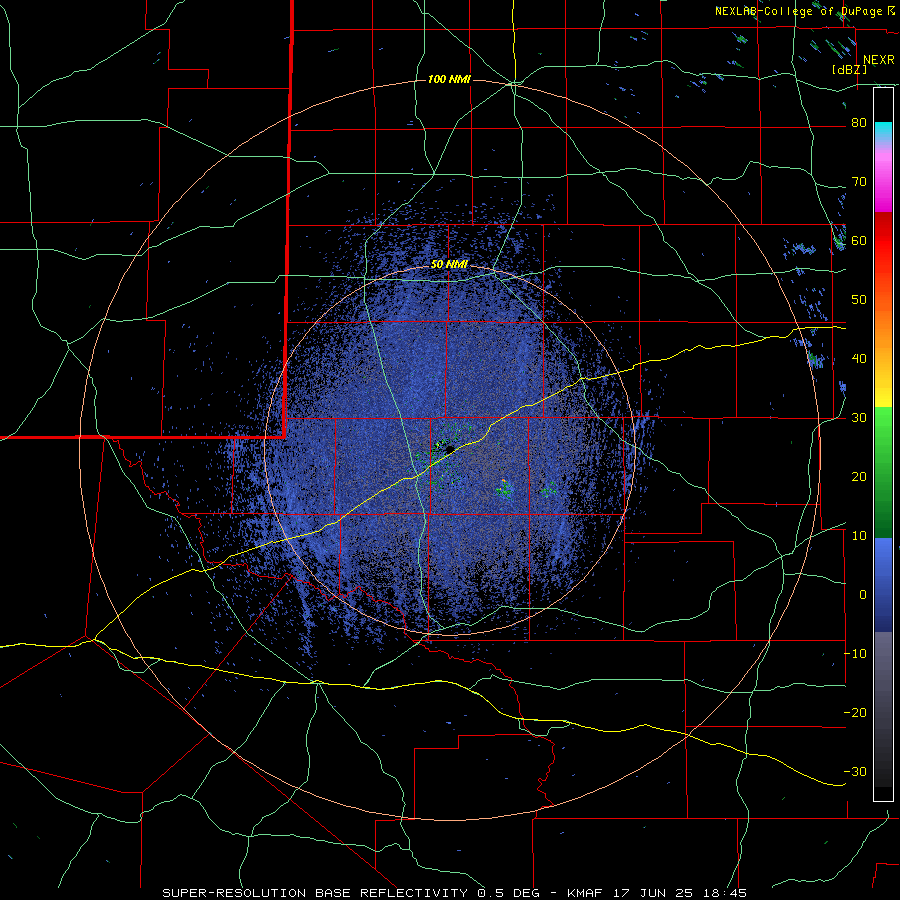Click the -10 value on the dBZ scale
The height and width of the screenshot is (900, 900).
tap(855, 653)
